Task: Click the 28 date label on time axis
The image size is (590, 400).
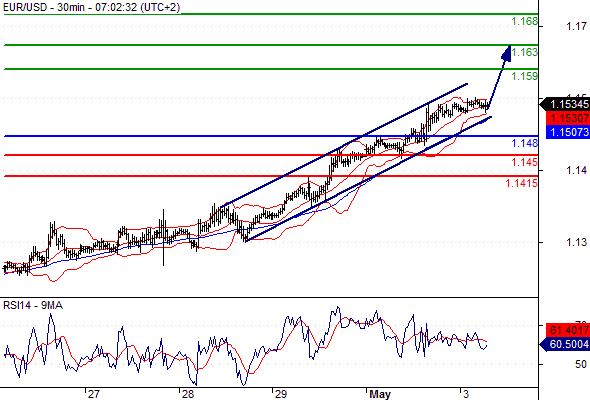Action: click(187, 394)
